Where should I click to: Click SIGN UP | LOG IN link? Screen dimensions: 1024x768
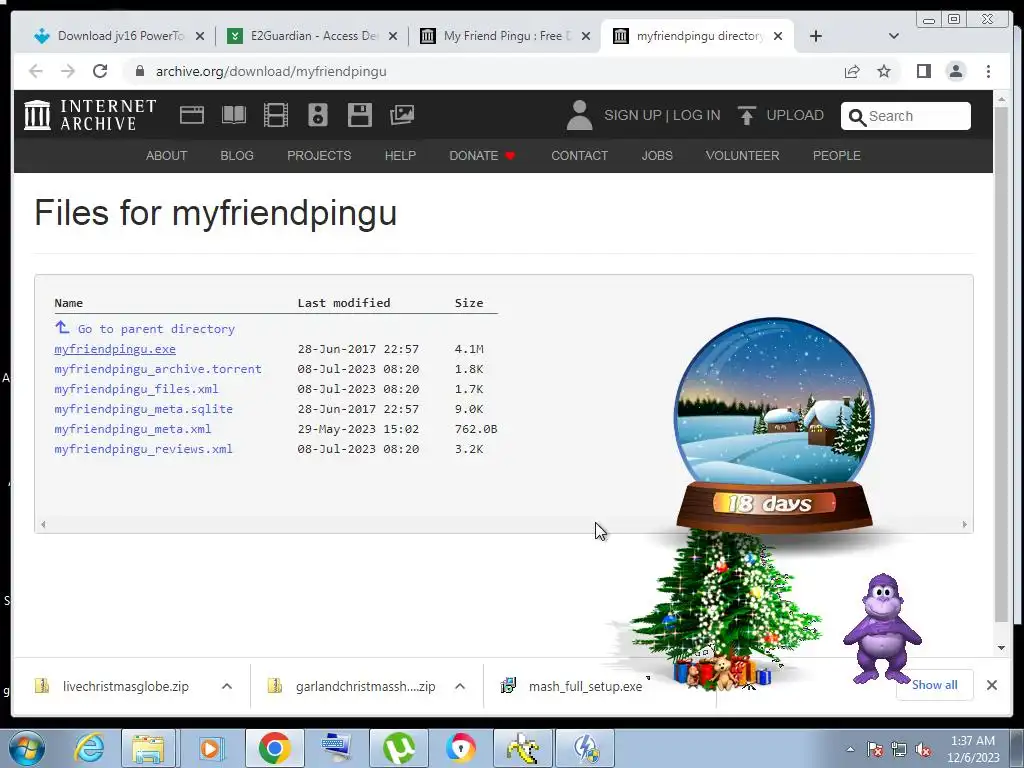click(x=662, y=115)
